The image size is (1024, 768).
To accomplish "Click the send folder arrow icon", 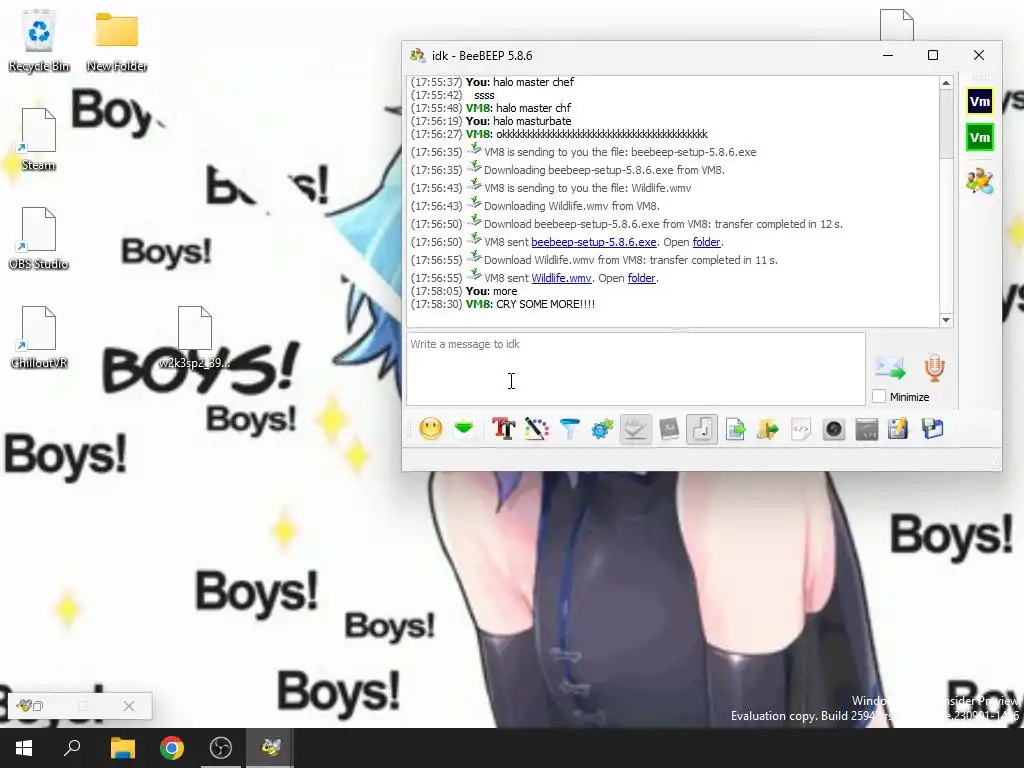I will pyautogui.click(x=768, y=429).
